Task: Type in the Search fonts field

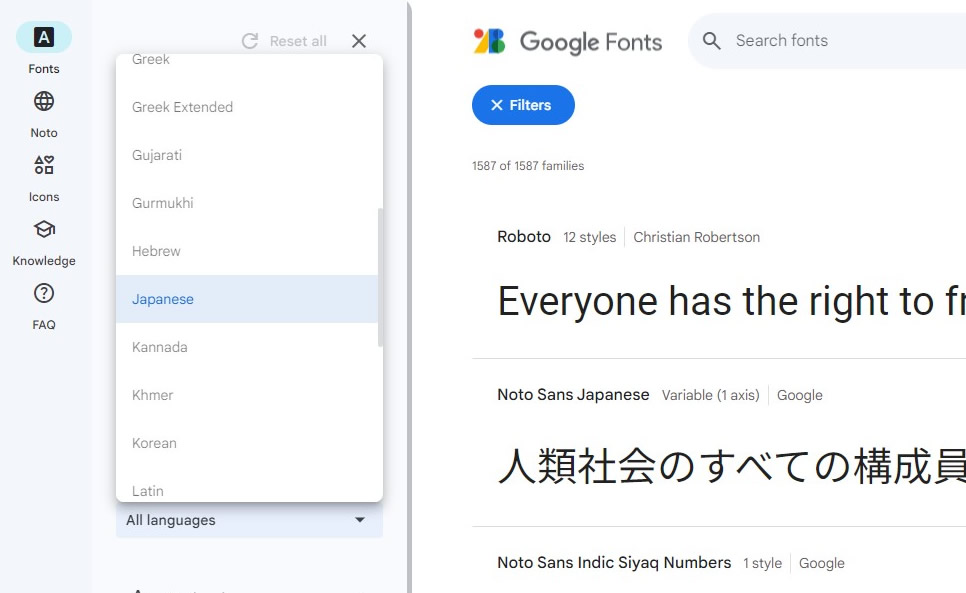Action: (x=840, y=41)
